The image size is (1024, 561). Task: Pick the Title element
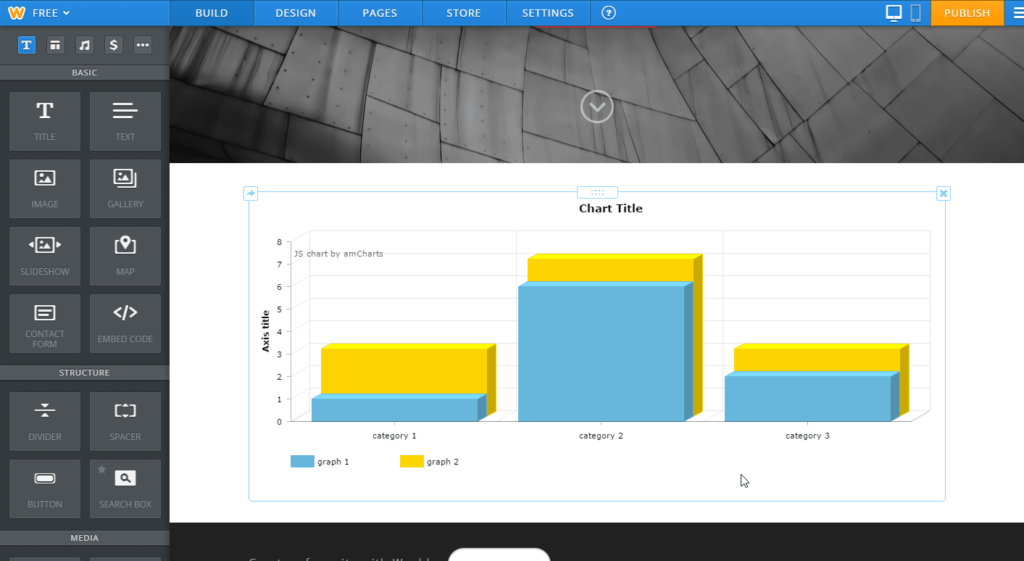(x=45, y=121)
